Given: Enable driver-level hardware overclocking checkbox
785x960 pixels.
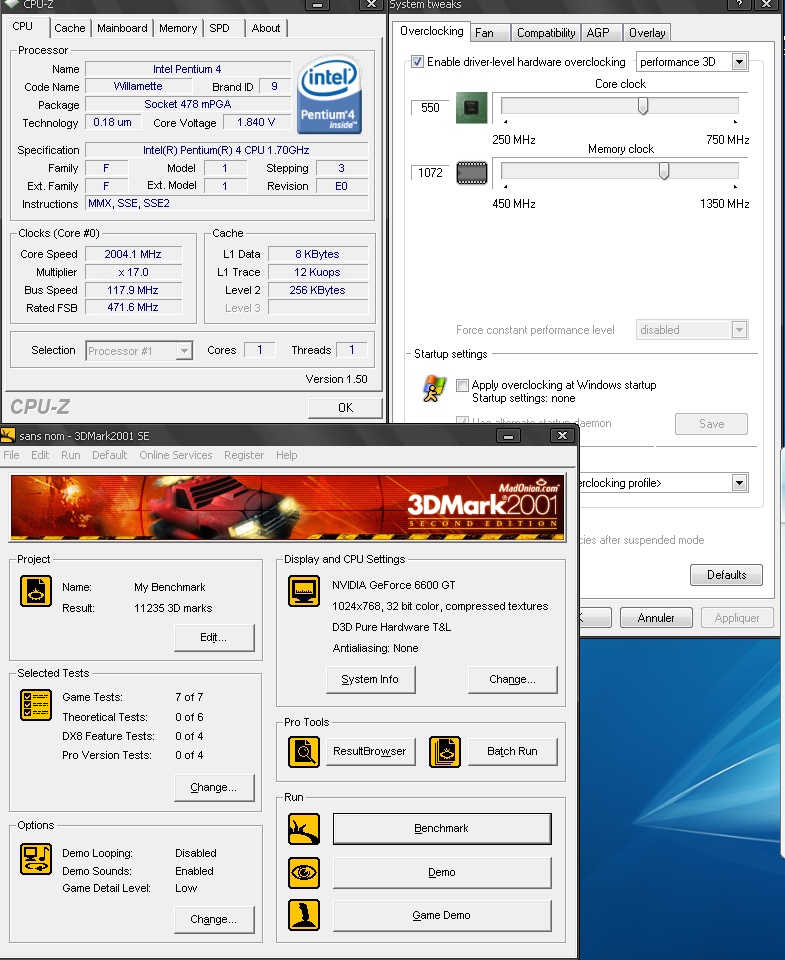Looking at the screenshot, I should point(418,62).
